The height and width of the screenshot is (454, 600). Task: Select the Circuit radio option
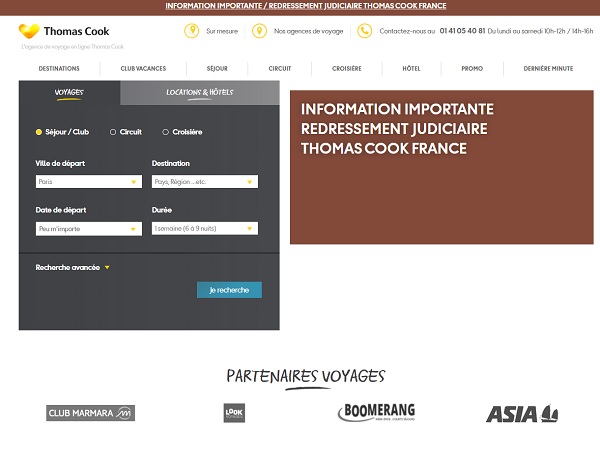(113, 132)
